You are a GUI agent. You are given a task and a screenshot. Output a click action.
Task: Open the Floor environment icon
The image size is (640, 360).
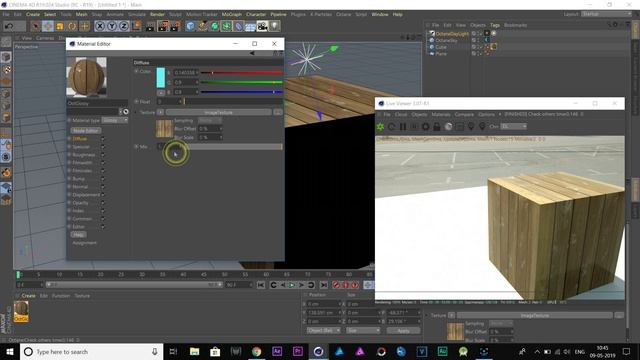[x=250, y=26]
